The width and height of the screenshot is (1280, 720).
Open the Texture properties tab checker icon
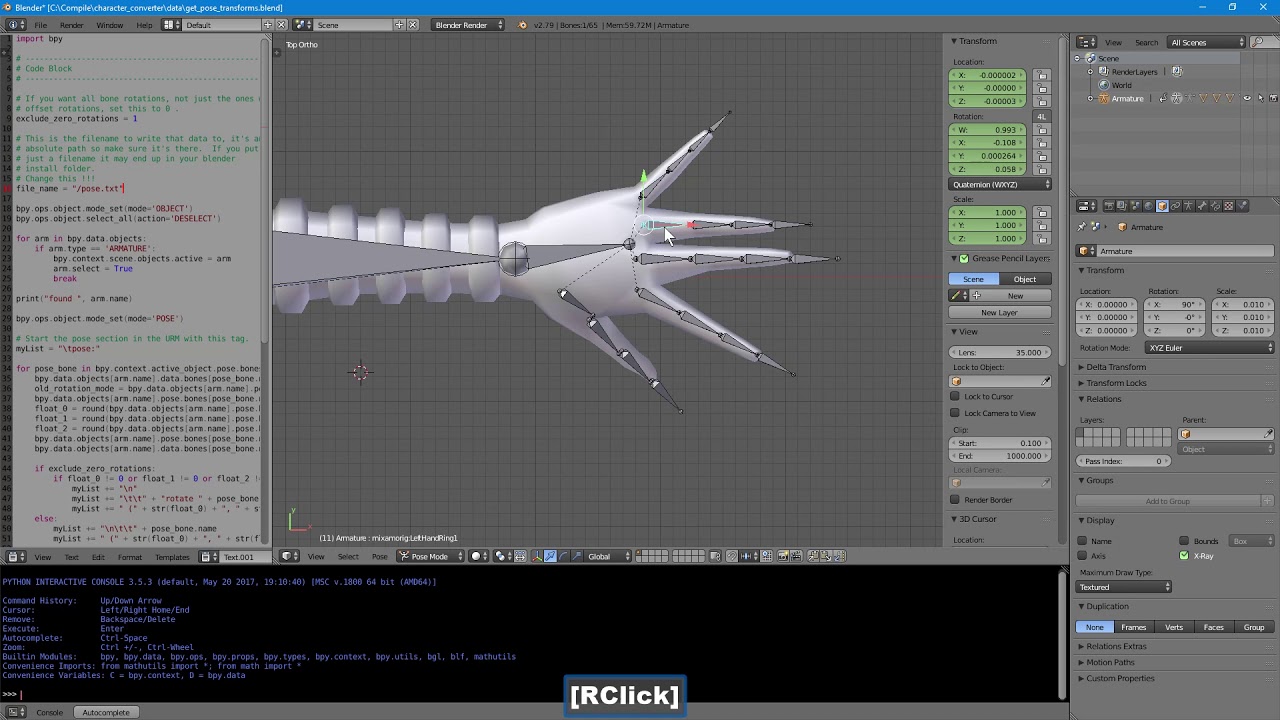point(1228,206)
